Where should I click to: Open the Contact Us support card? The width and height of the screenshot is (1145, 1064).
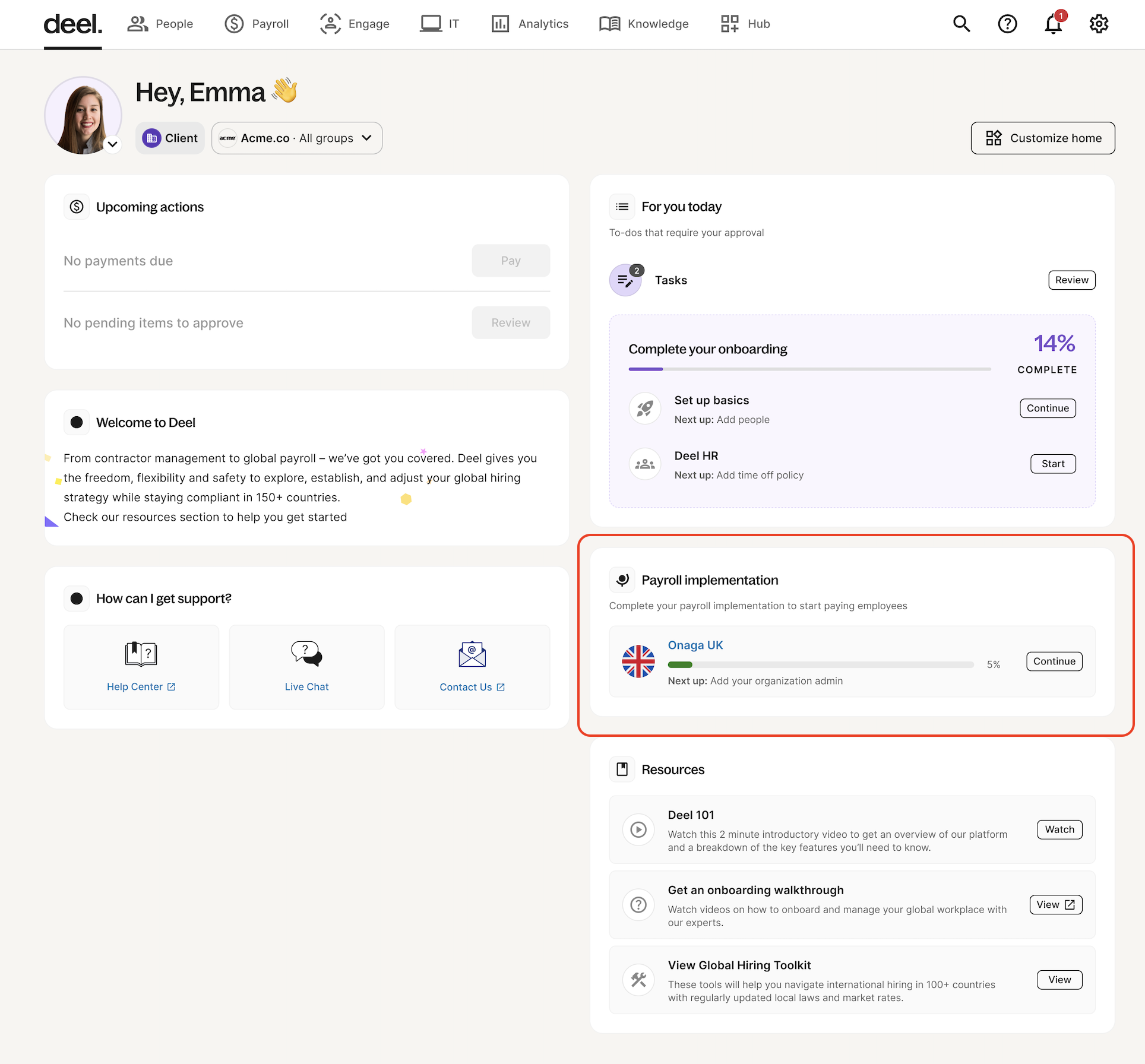[x=472, y=667]
